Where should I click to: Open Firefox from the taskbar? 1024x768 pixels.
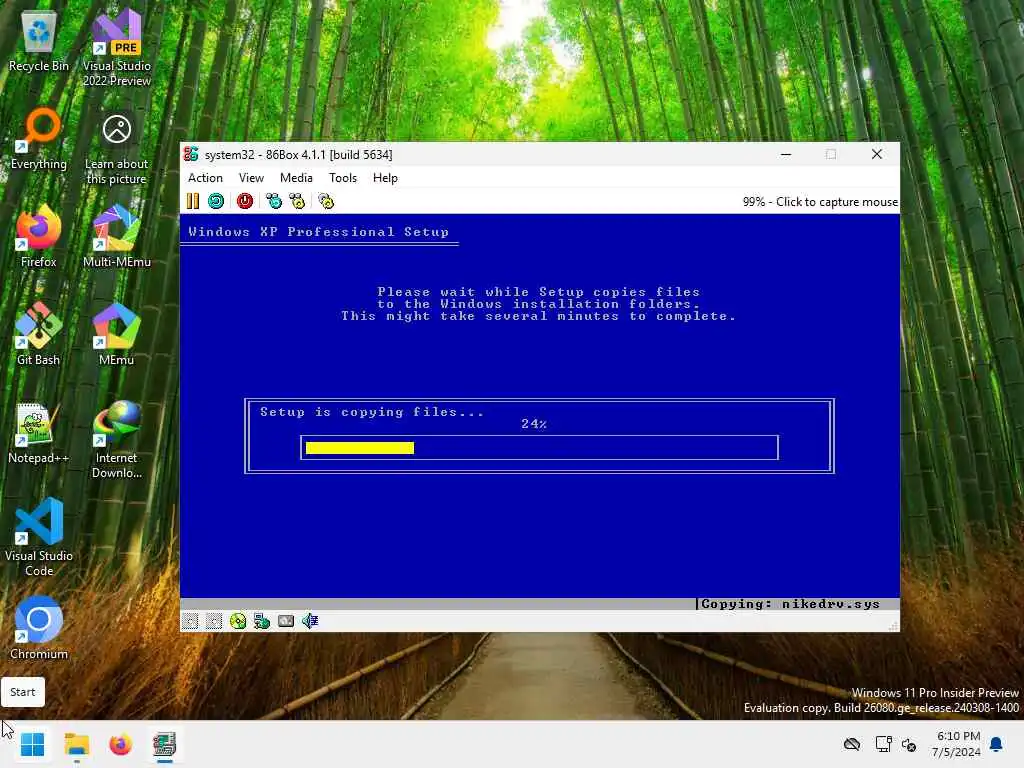click(120, 744)
